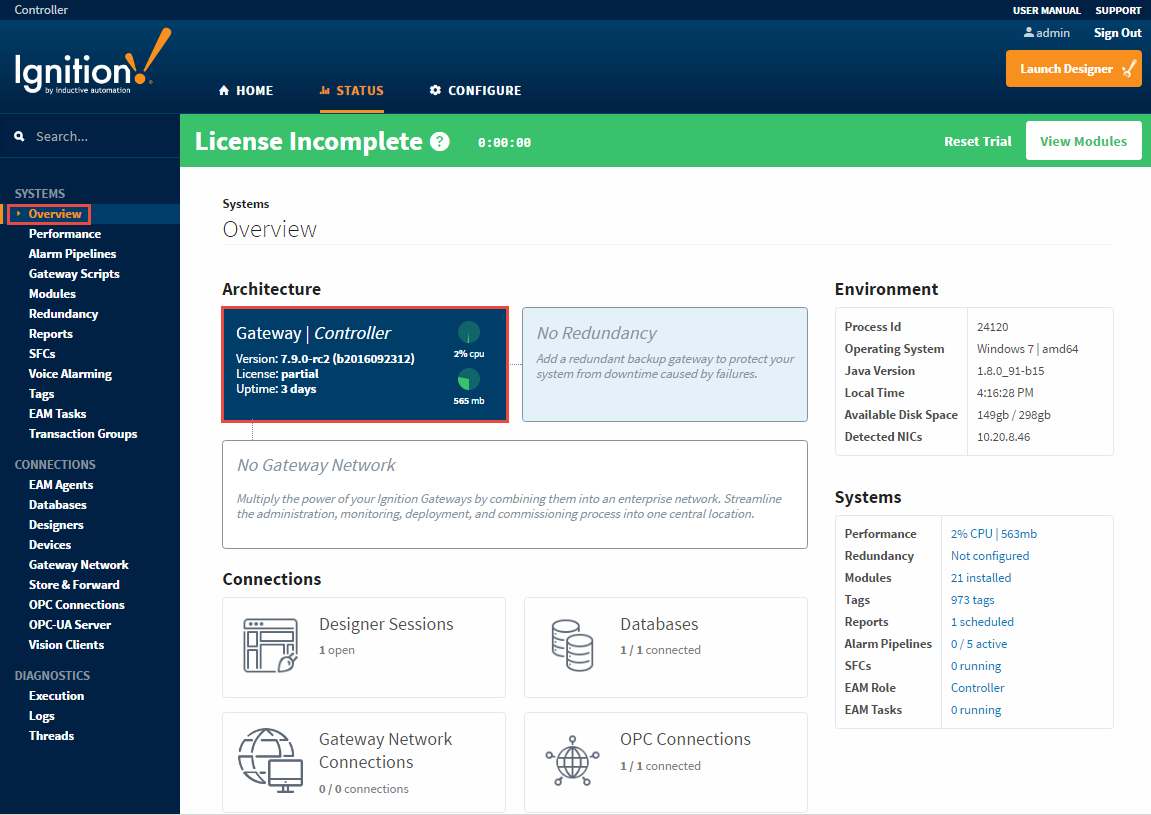The width and height of the screenshot is (1151, 815).
Task: Click the 21 installed modules link
Action: [x=980, y=578]
